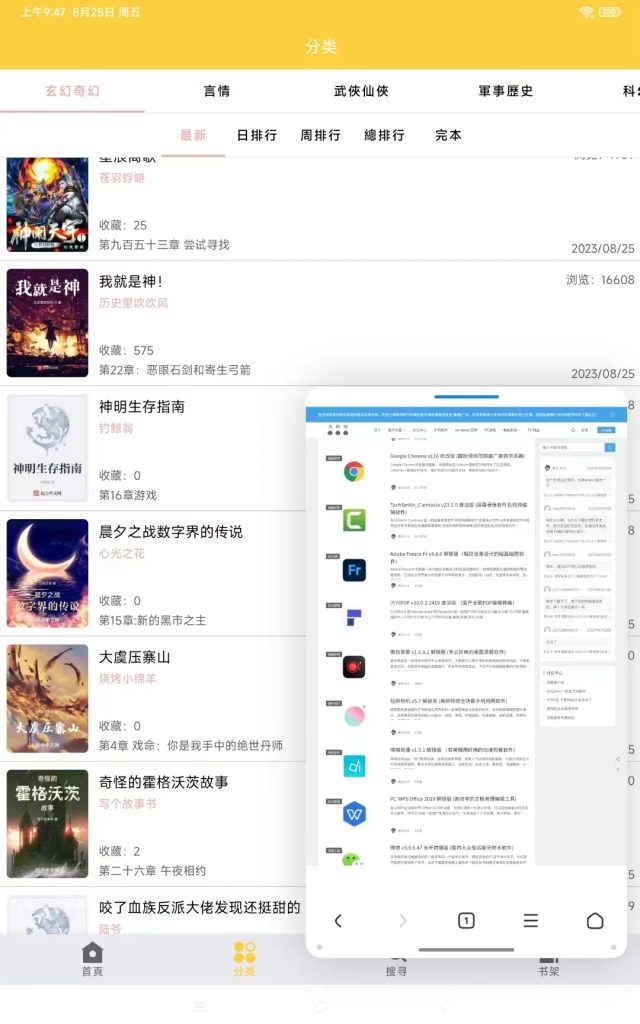Select the 完本 sort tab
Viewport: 640px width, 1024px height.
pyautogui.click(x=448, y=135)
